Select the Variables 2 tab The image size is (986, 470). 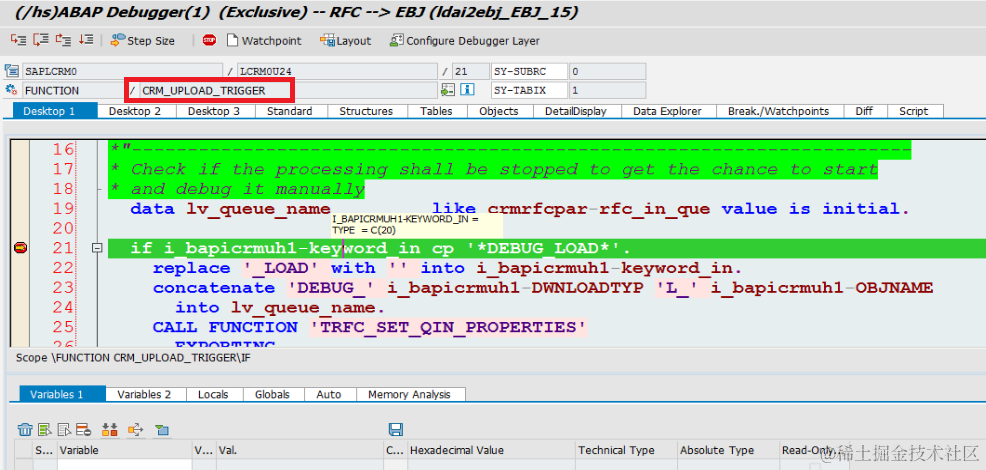tap(144, 394)
